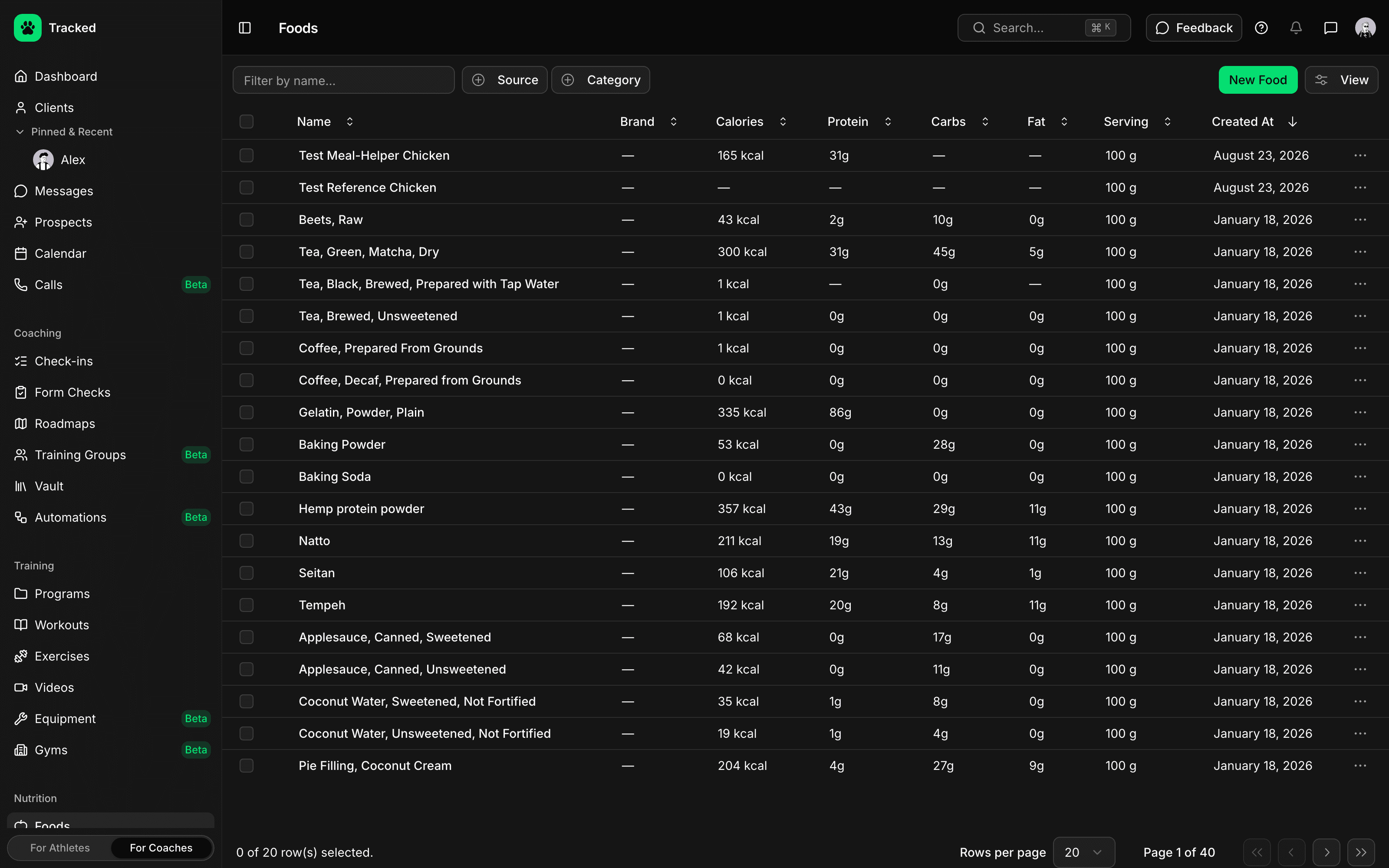
Task: Check the Gelatin, Powder, Plain row
Action: click(246, 412)
